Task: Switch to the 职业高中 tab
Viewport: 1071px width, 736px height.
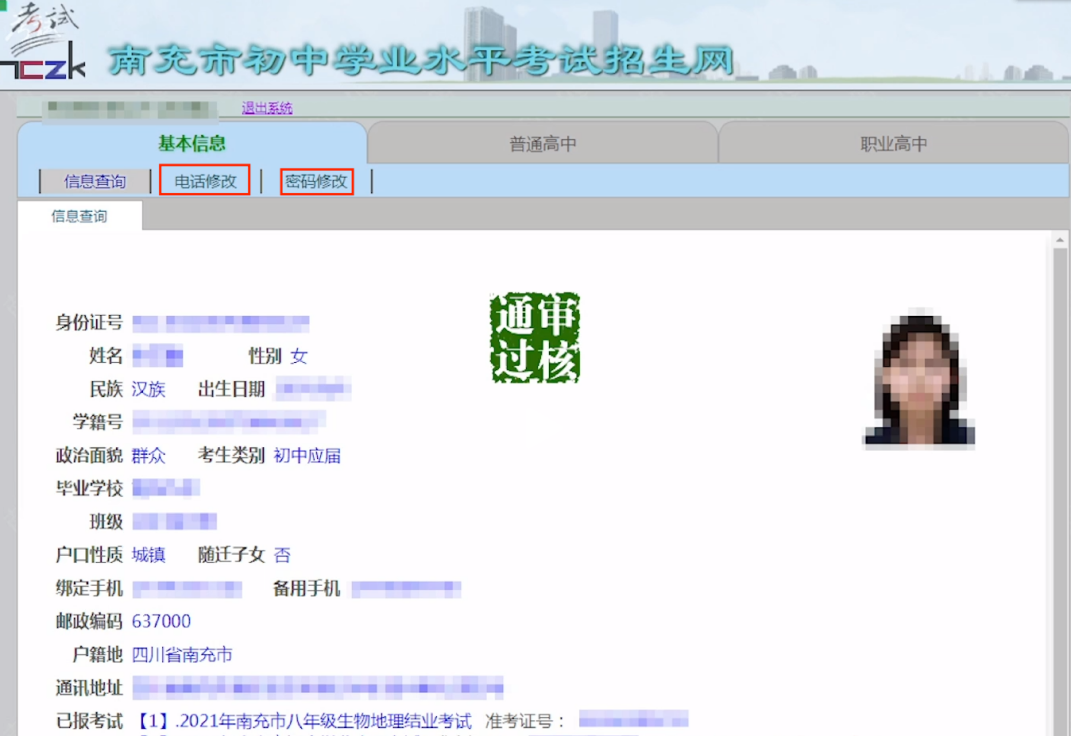Action: [891, 142]
